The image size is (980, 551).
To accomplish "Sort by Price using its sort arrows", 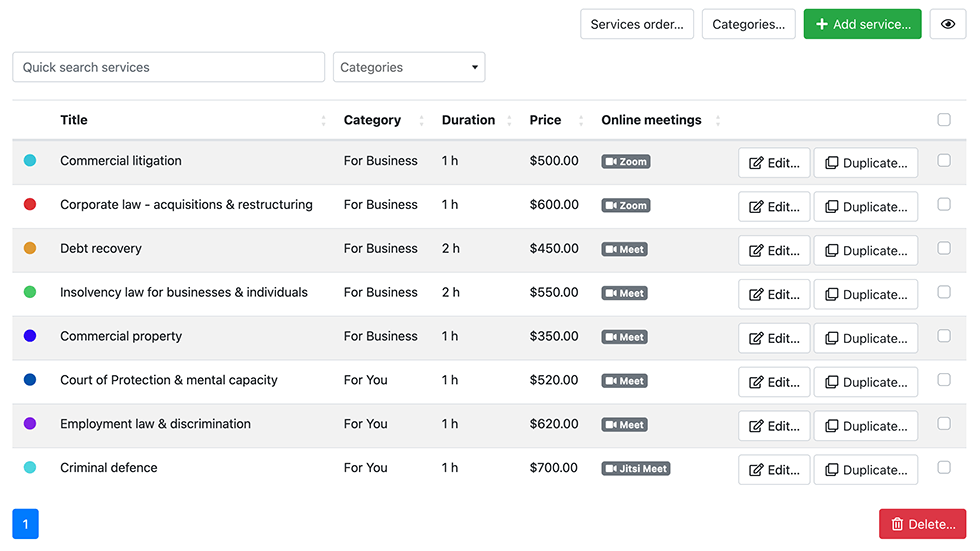I will [581, 121].
